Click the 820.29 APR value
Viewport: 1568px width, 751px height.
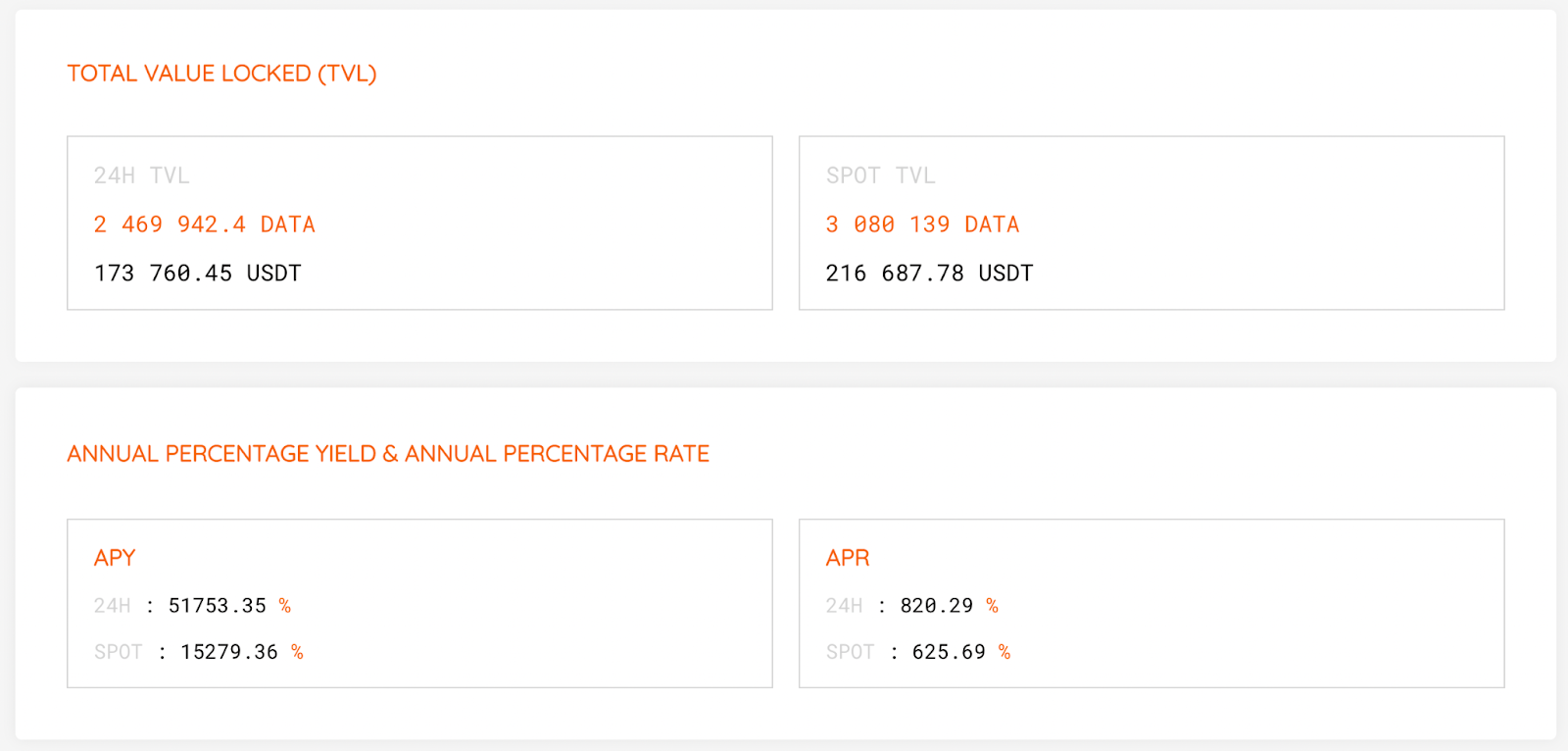coord(936,606)
